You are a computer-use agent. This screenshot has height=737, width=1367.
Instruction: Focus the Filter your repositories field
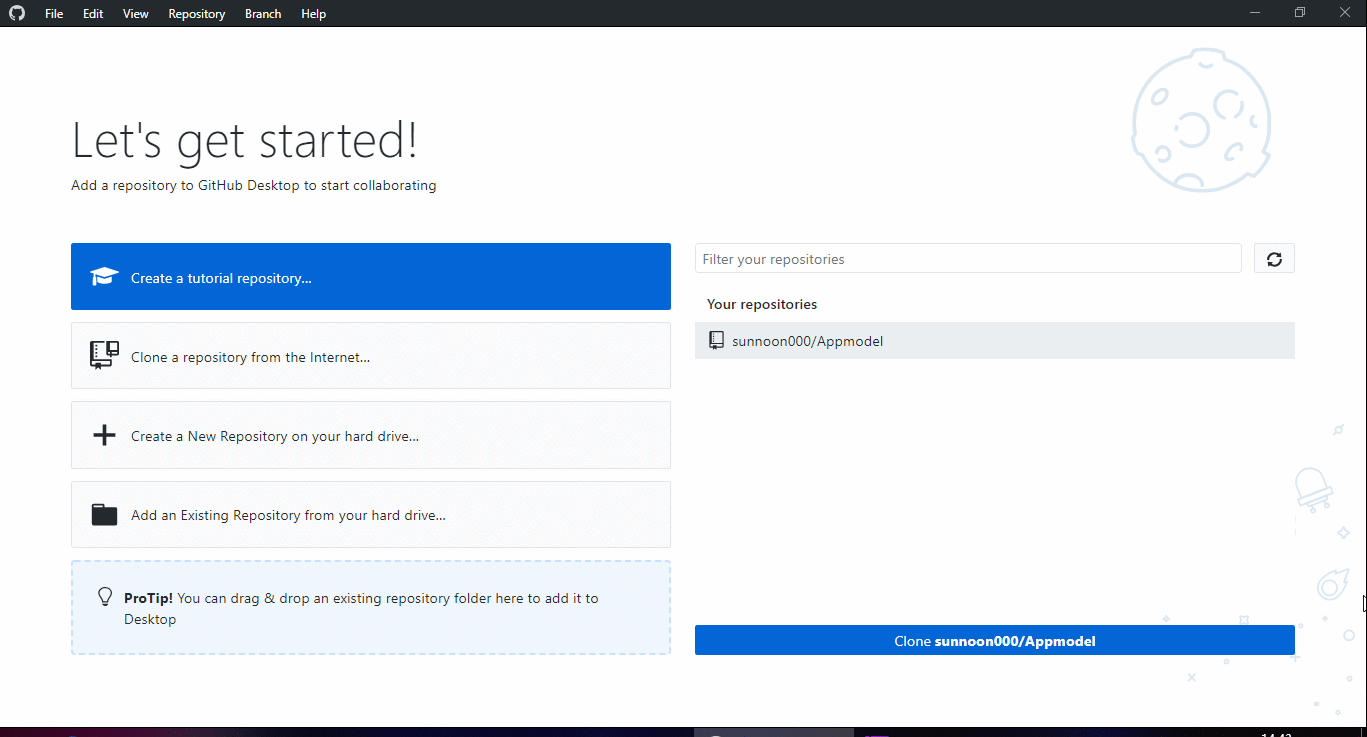[968, 259]
